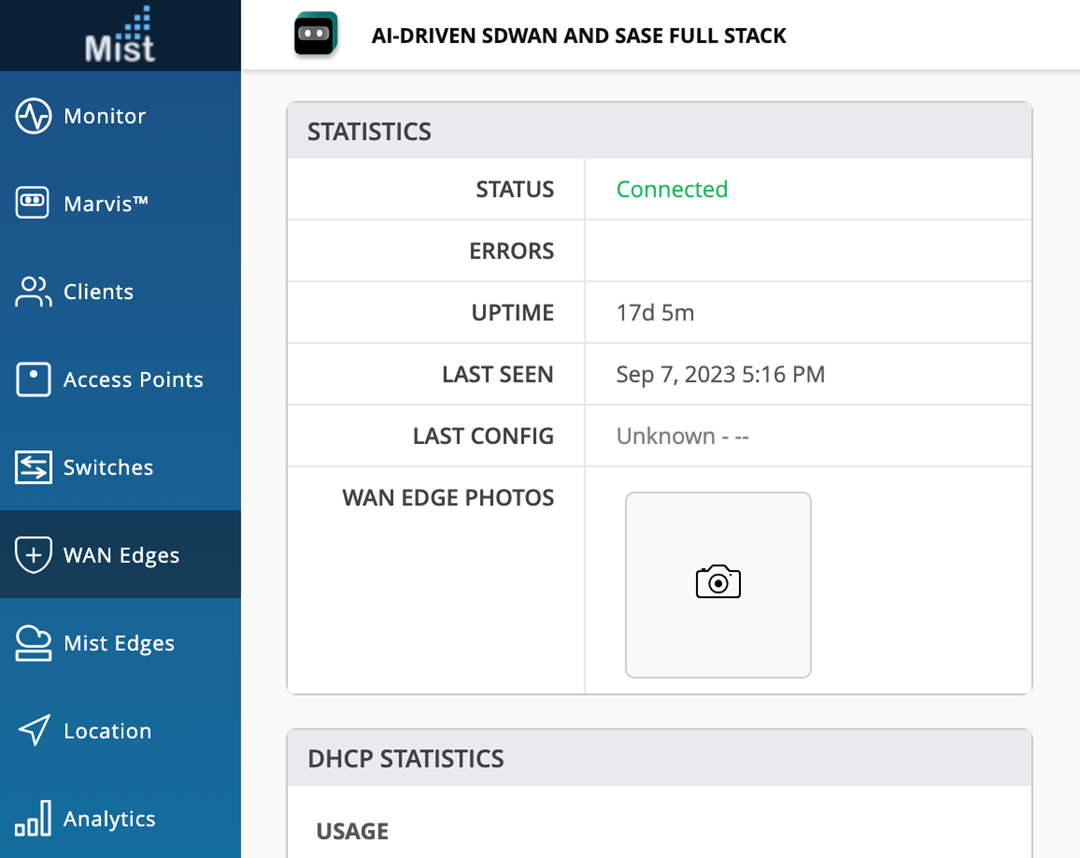
Task: Click the USAGE label
Action: (x=352, y=831)
